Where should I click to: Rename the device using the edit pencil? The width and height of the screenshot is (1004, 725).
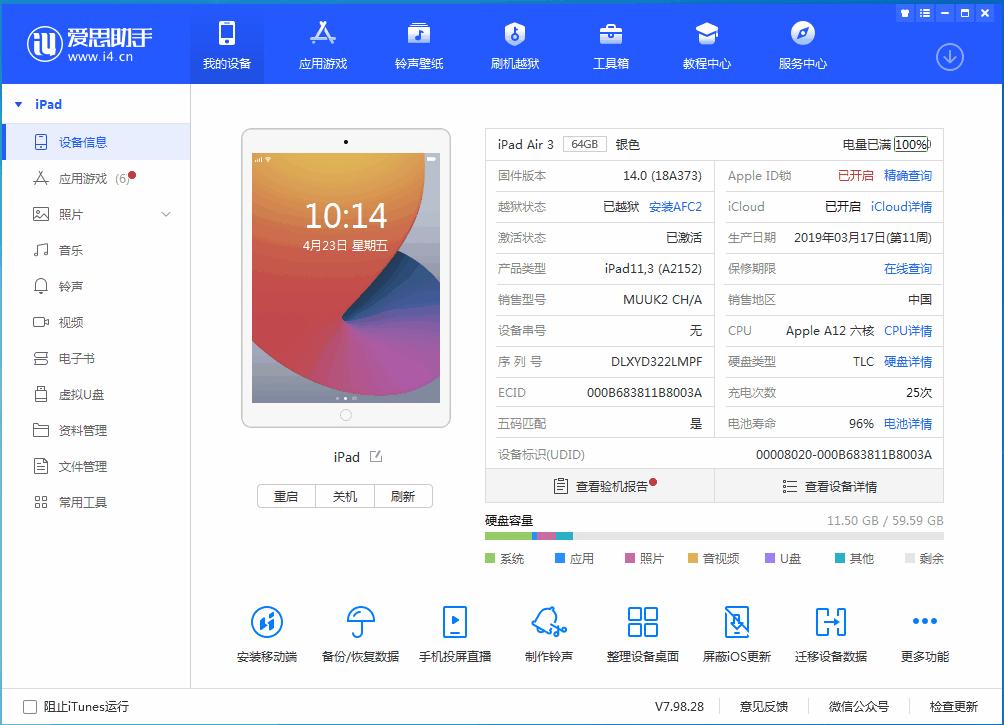click(x=375, y=457)
